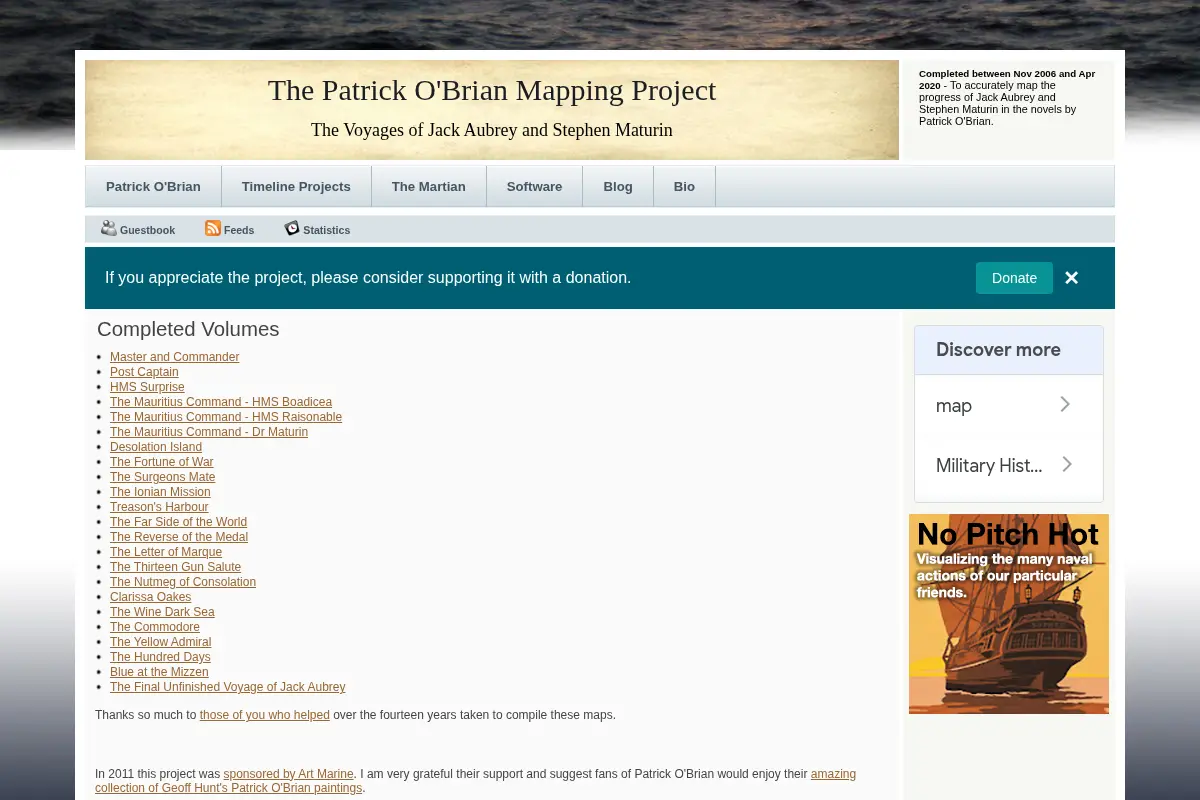The image size is (1200, 800).
Task: Open The Surgeons Mate link
Action: point(162,477)
